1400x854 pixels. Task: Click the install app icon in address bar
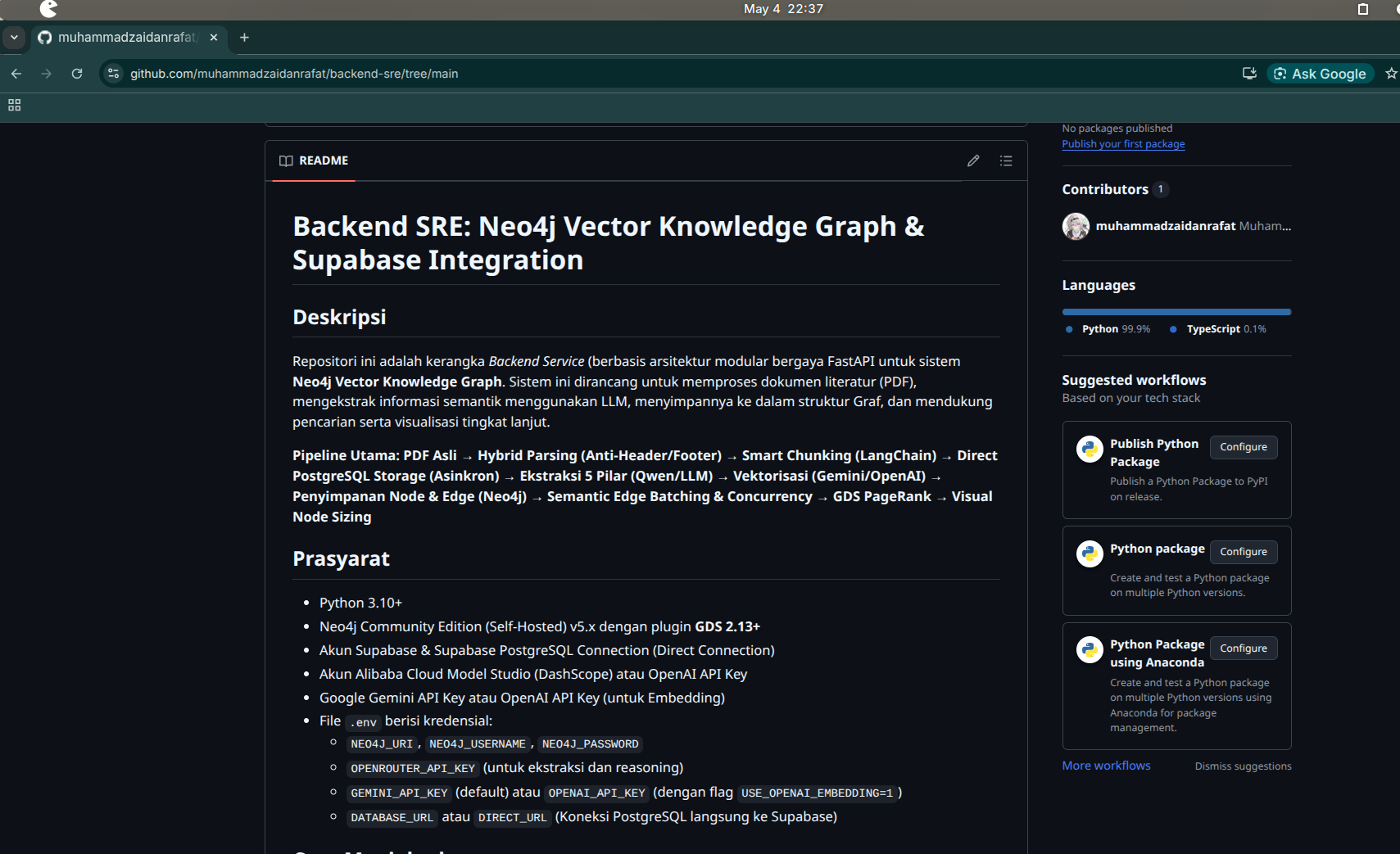point(1249,74)
